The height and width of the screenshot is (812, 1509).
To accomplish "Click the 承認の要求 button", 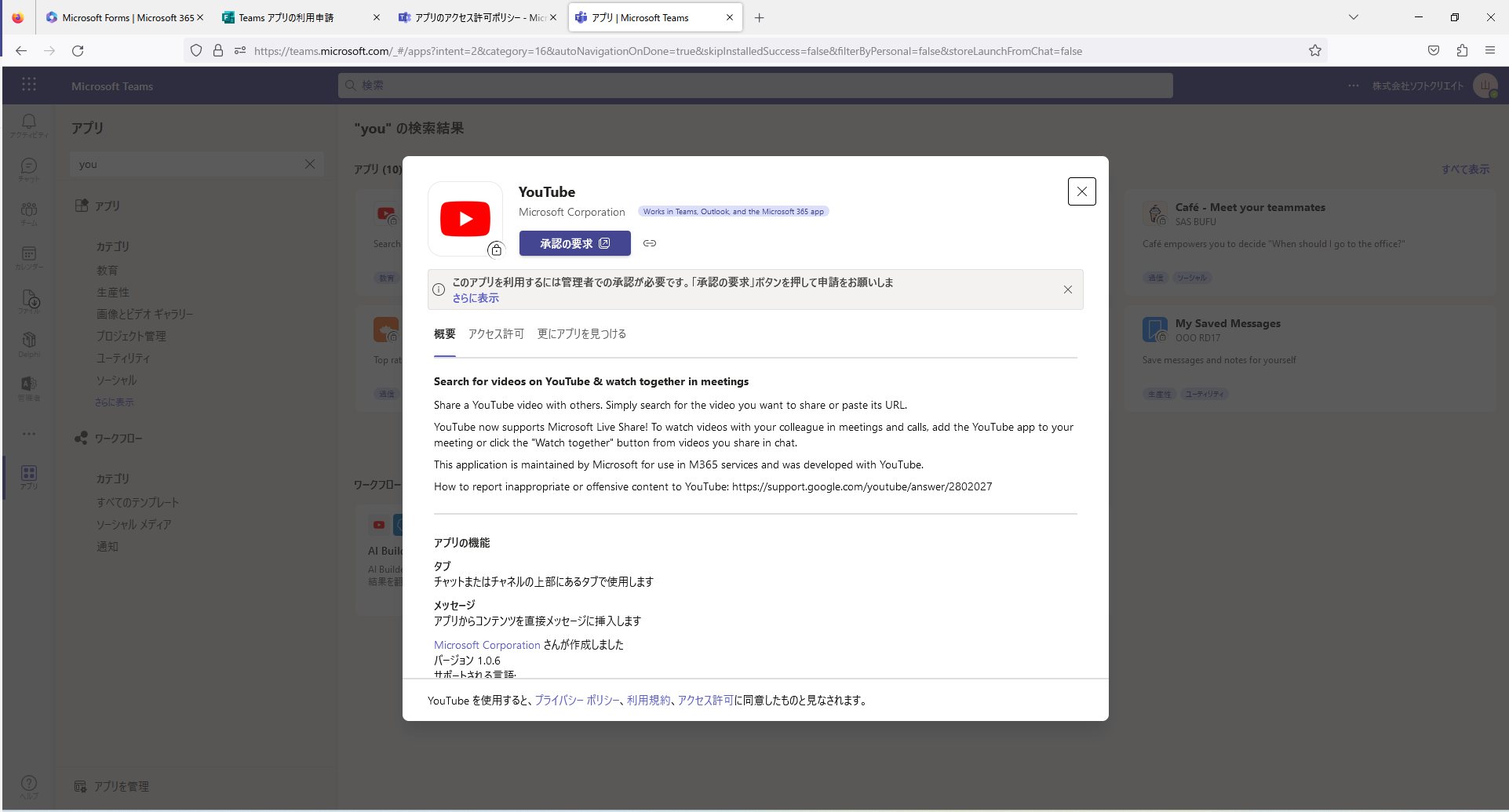I will click(574, 243).
